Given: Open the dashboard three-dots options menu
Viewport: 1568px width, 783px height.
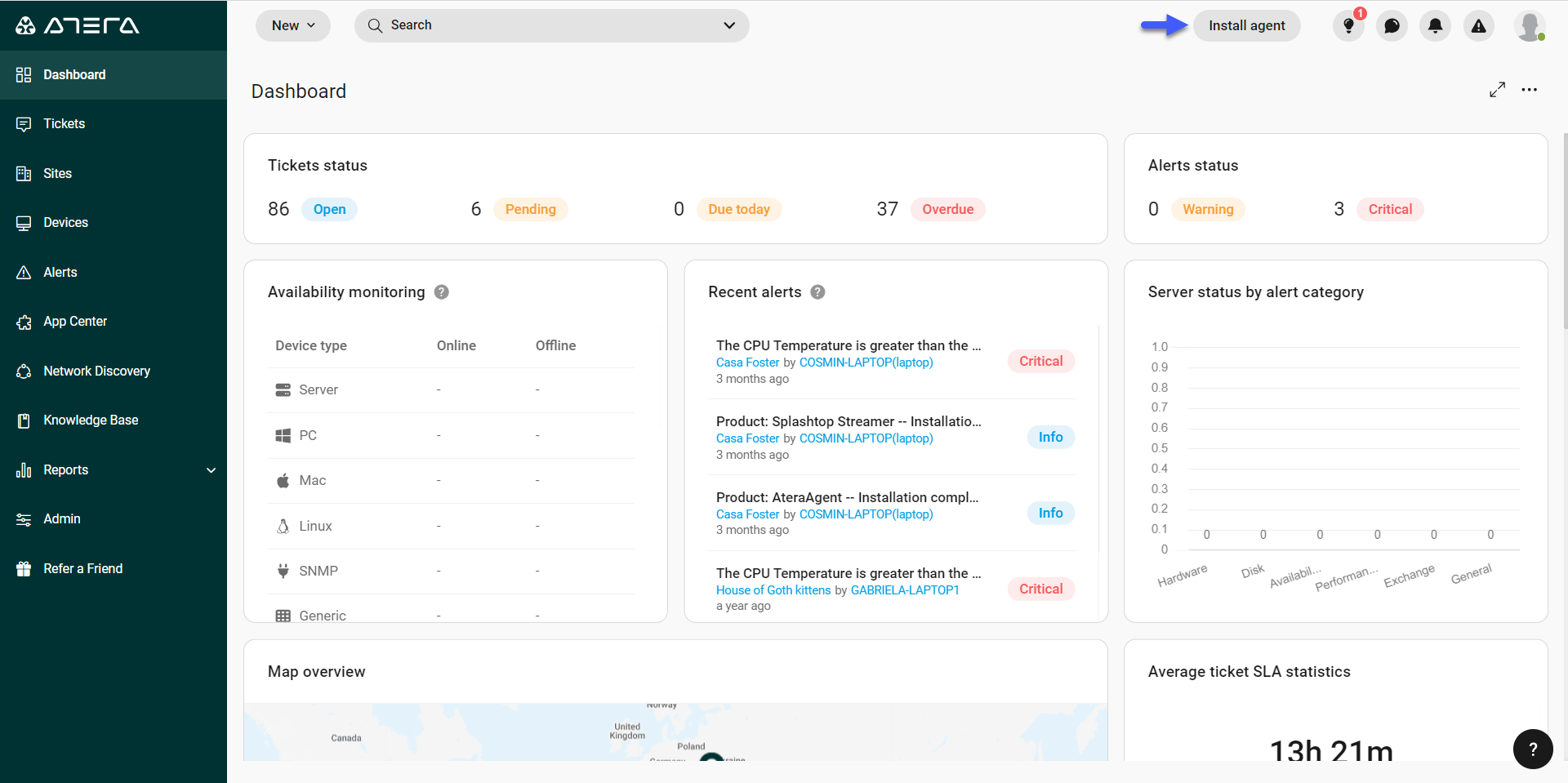Looking at the screenshot, I should [x=1529, y=90].
